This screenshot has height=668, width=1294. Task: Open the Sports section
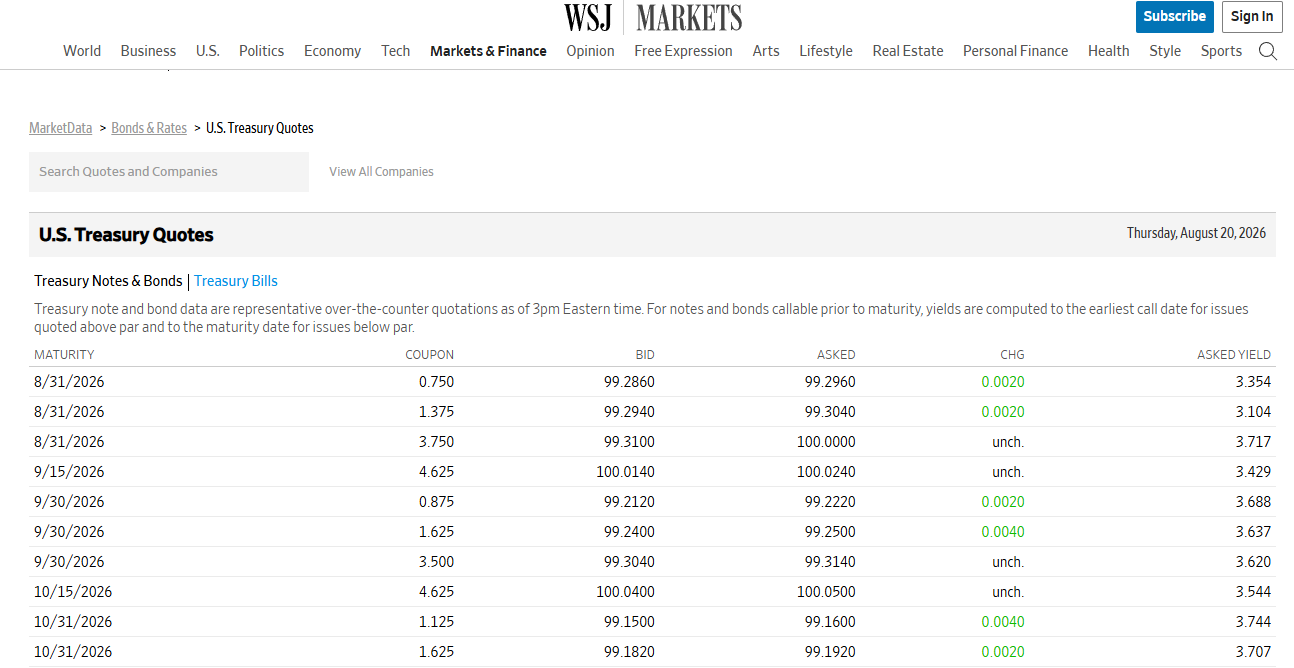coord(1221,51)
